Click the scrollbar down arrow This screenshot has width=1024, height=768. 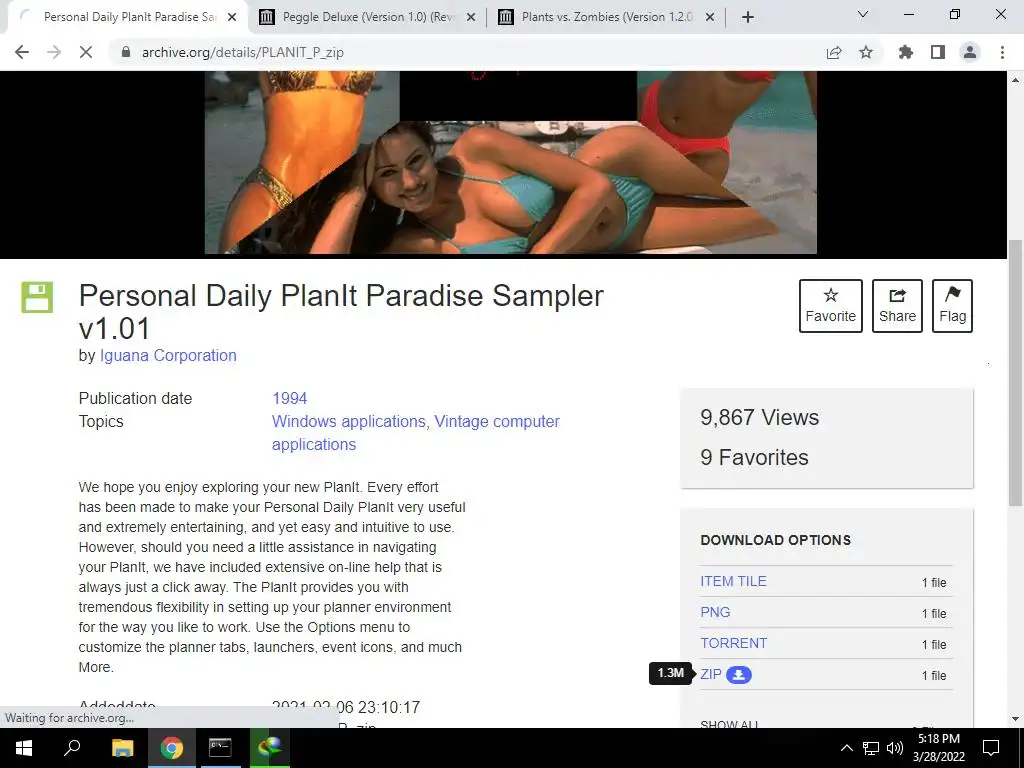tap(1015, 719)
